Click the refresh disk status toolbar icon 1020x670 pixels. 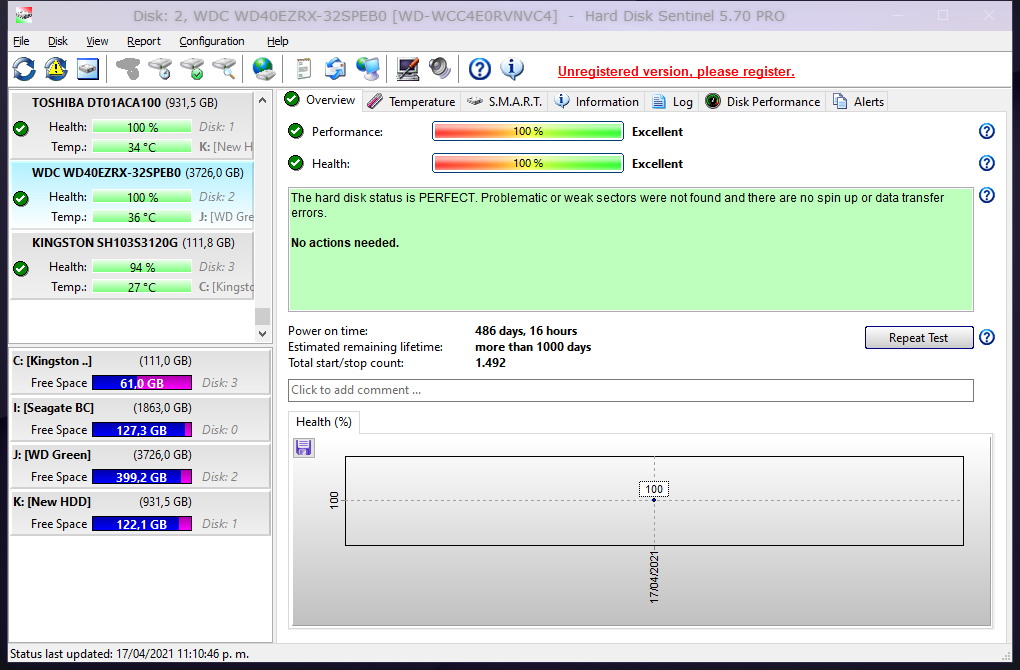pyautogui.click(x=24, y=69)
